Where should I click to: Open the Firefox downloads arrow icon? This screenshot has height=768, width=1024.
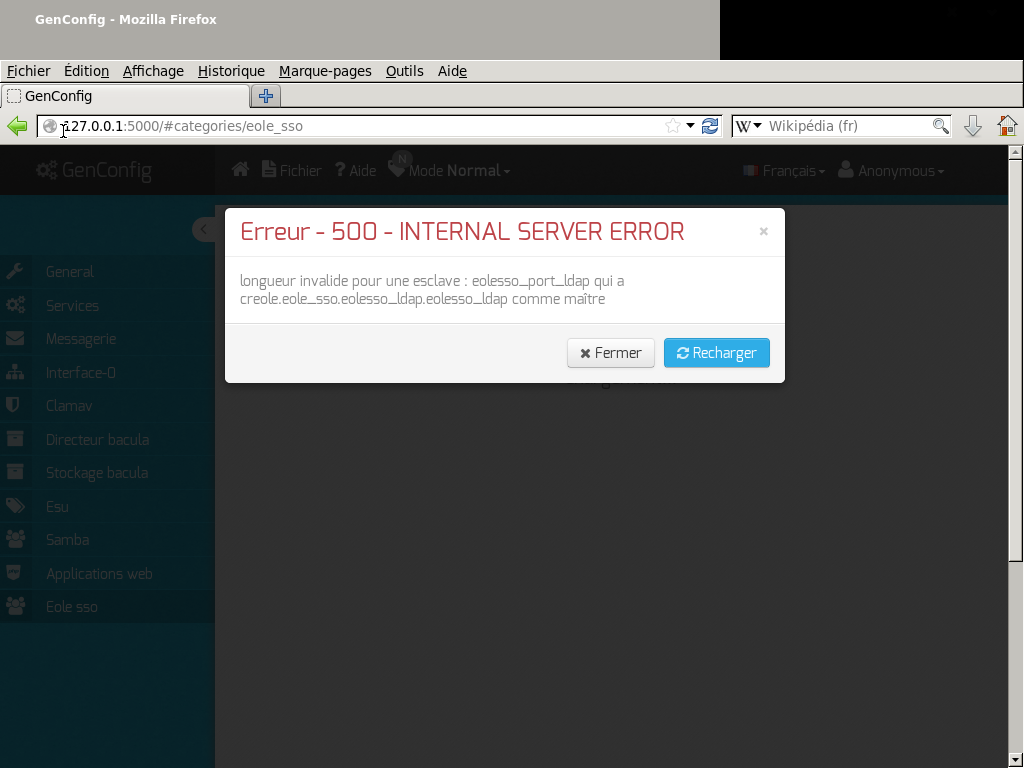coord(972,126)
